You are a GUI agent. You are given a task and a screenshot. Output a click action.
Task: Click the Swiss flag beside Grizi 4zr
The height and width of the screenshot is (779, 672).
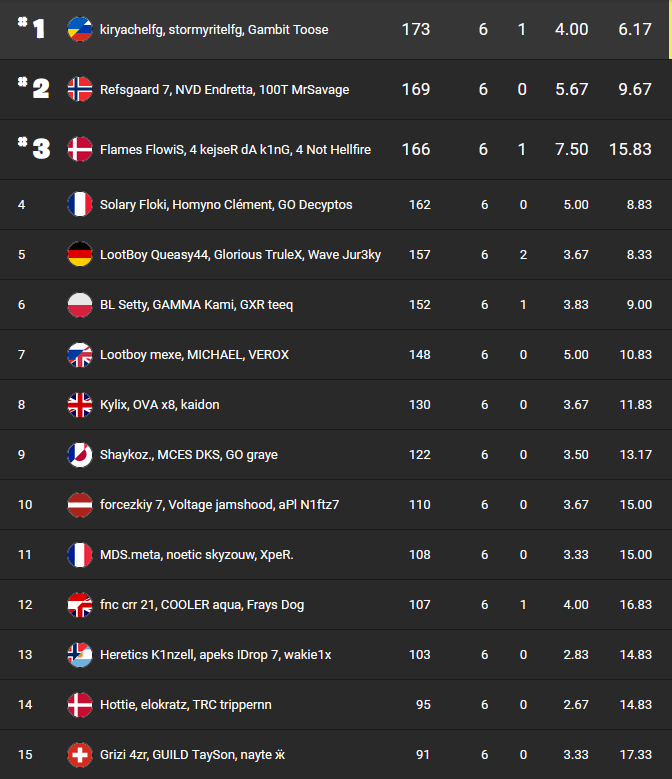(79, 754)
